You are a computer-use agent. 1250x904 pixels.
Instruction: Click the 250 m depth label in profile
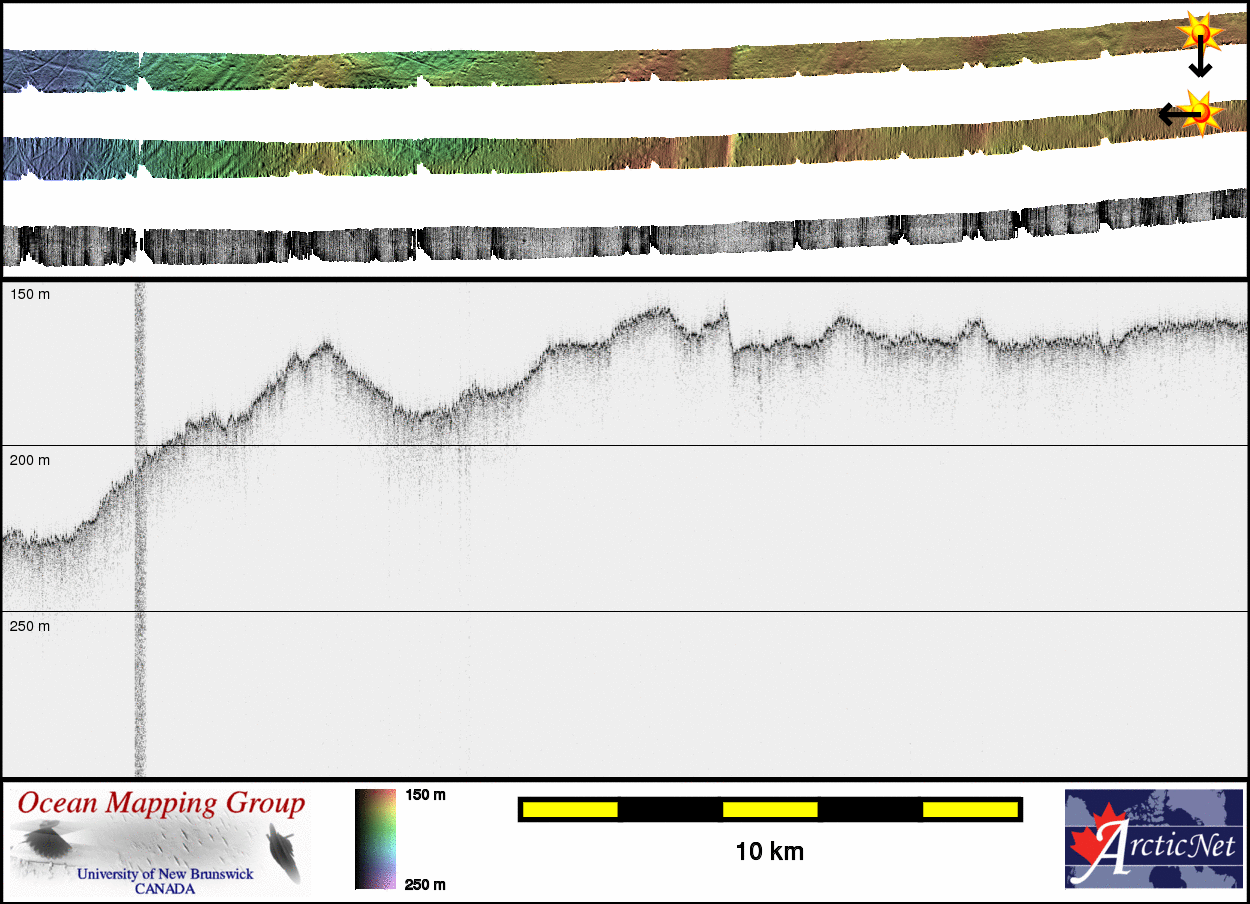pyautogui.click(x=30, y=626)
